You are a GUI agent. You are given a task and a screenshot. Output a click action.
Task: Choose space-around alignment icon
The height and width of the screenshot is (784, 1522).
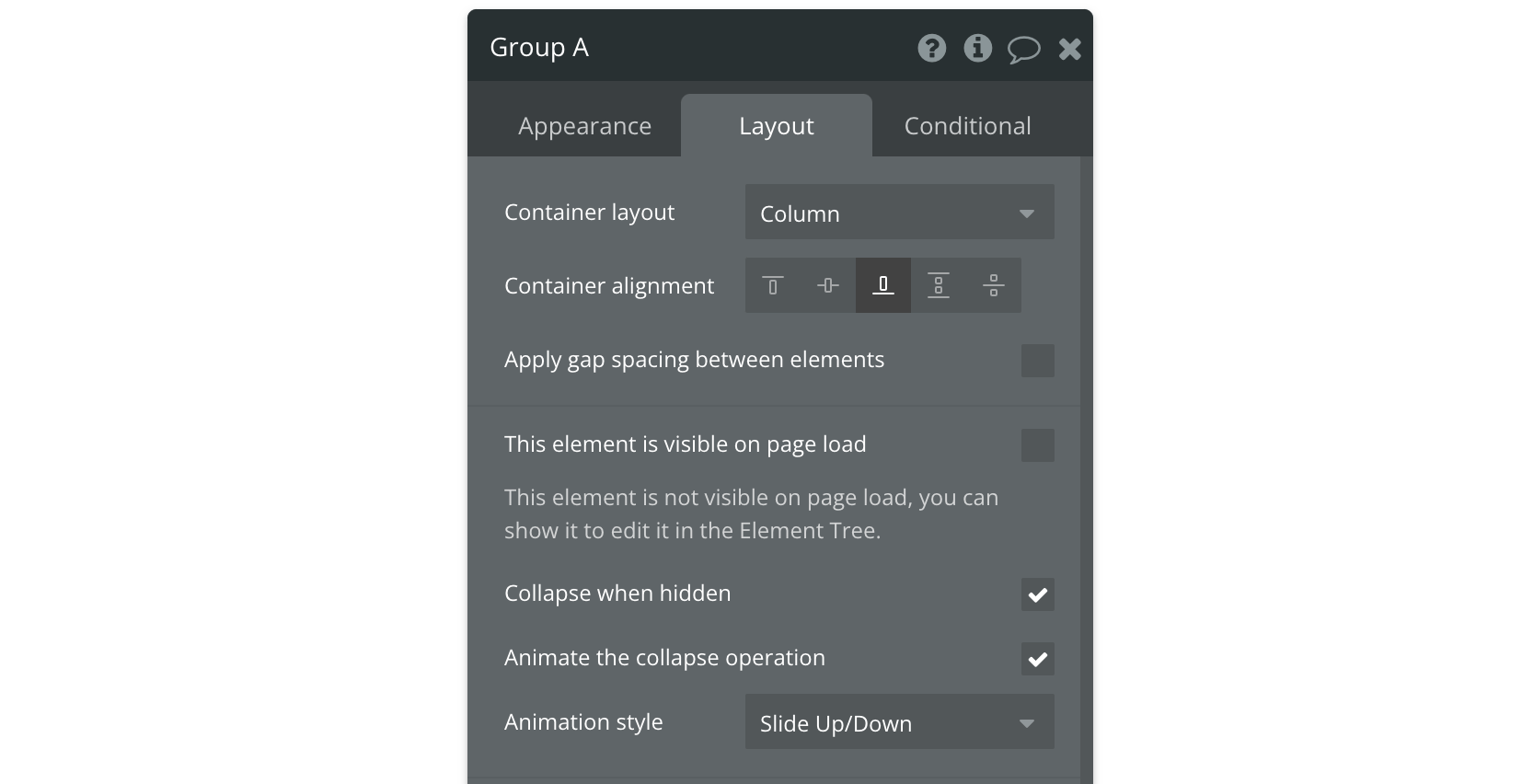994,285
